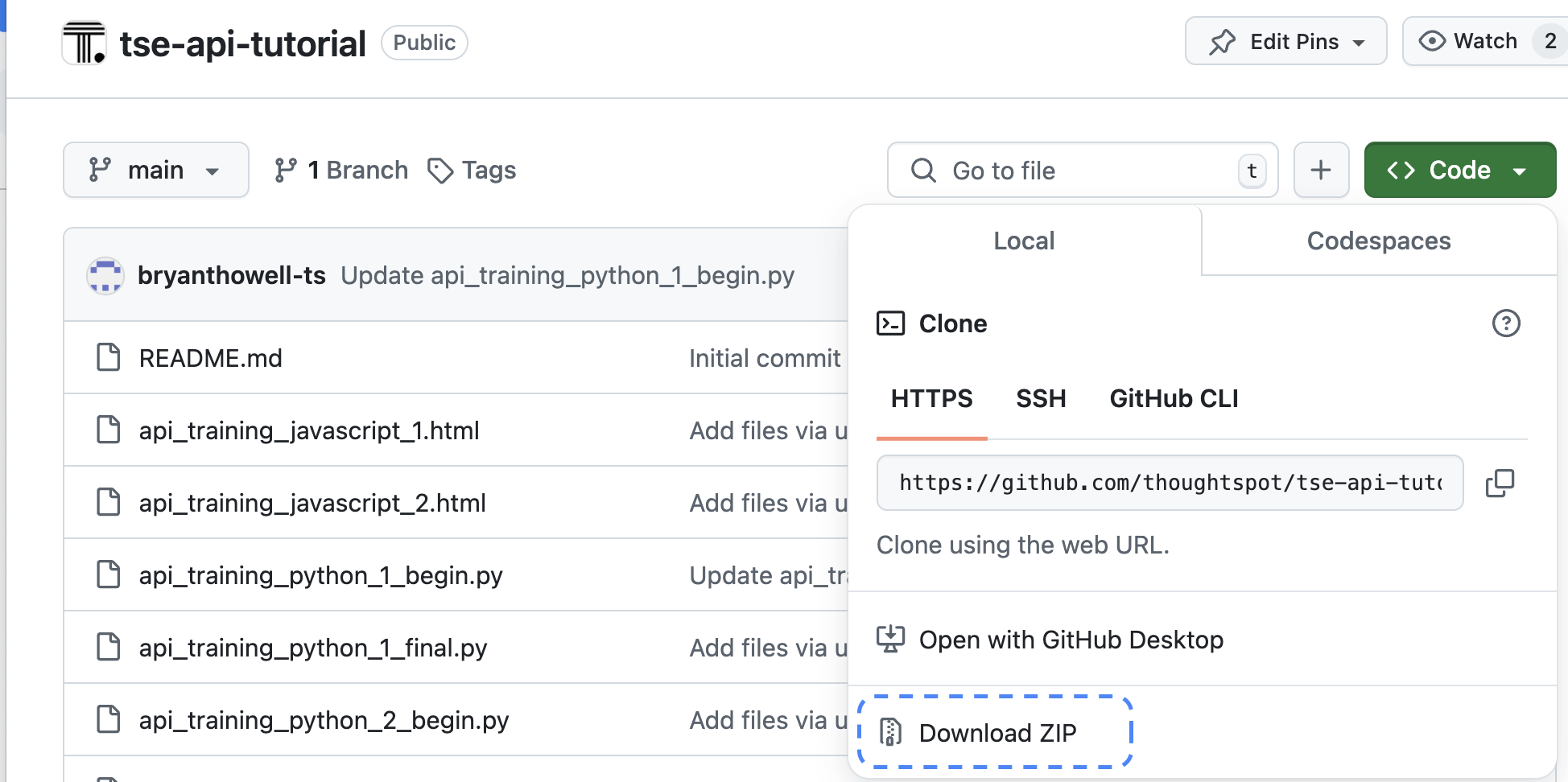Open the api_training_python_1_final.py file
This screenshot has height=782, width=1568.
point(312,647)
